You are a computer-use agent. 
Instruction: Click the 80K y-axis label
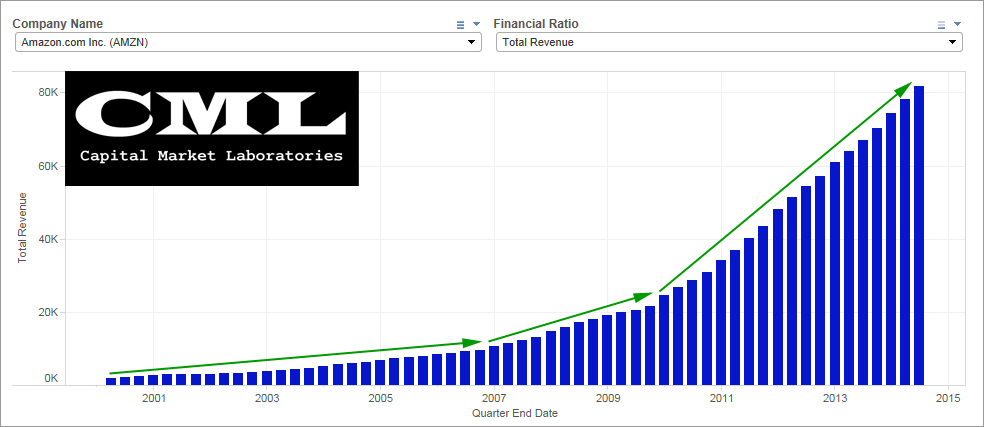pyautogui.click(x=50, y=93)
